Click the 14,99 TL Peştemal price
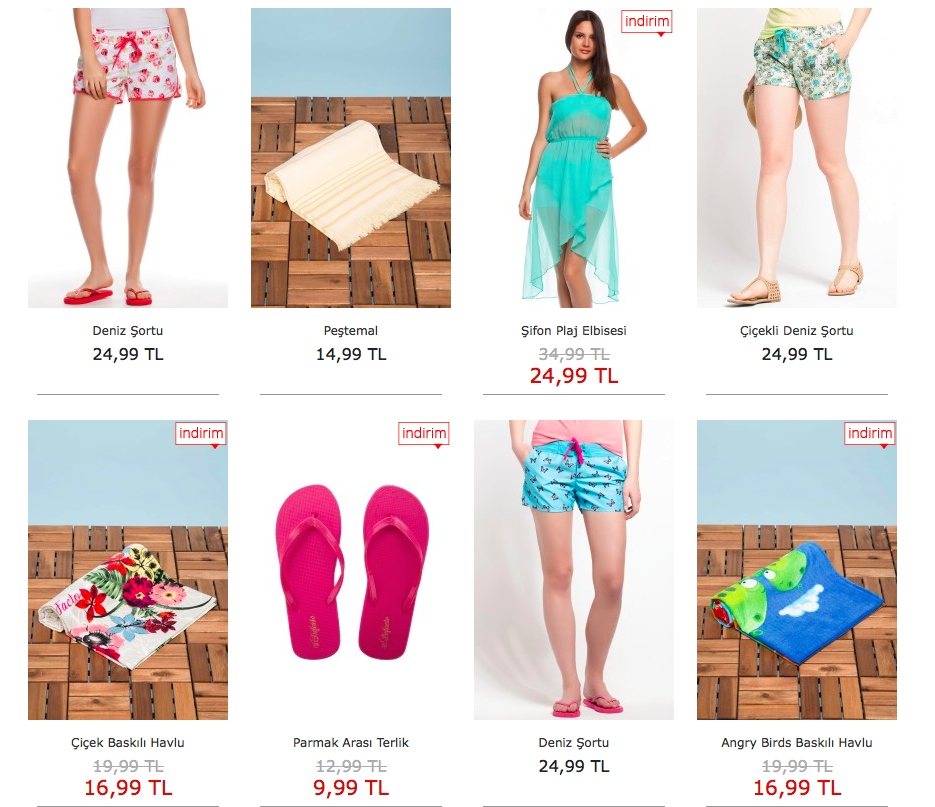This screenshot has height=807, width=935. point(351,354)
